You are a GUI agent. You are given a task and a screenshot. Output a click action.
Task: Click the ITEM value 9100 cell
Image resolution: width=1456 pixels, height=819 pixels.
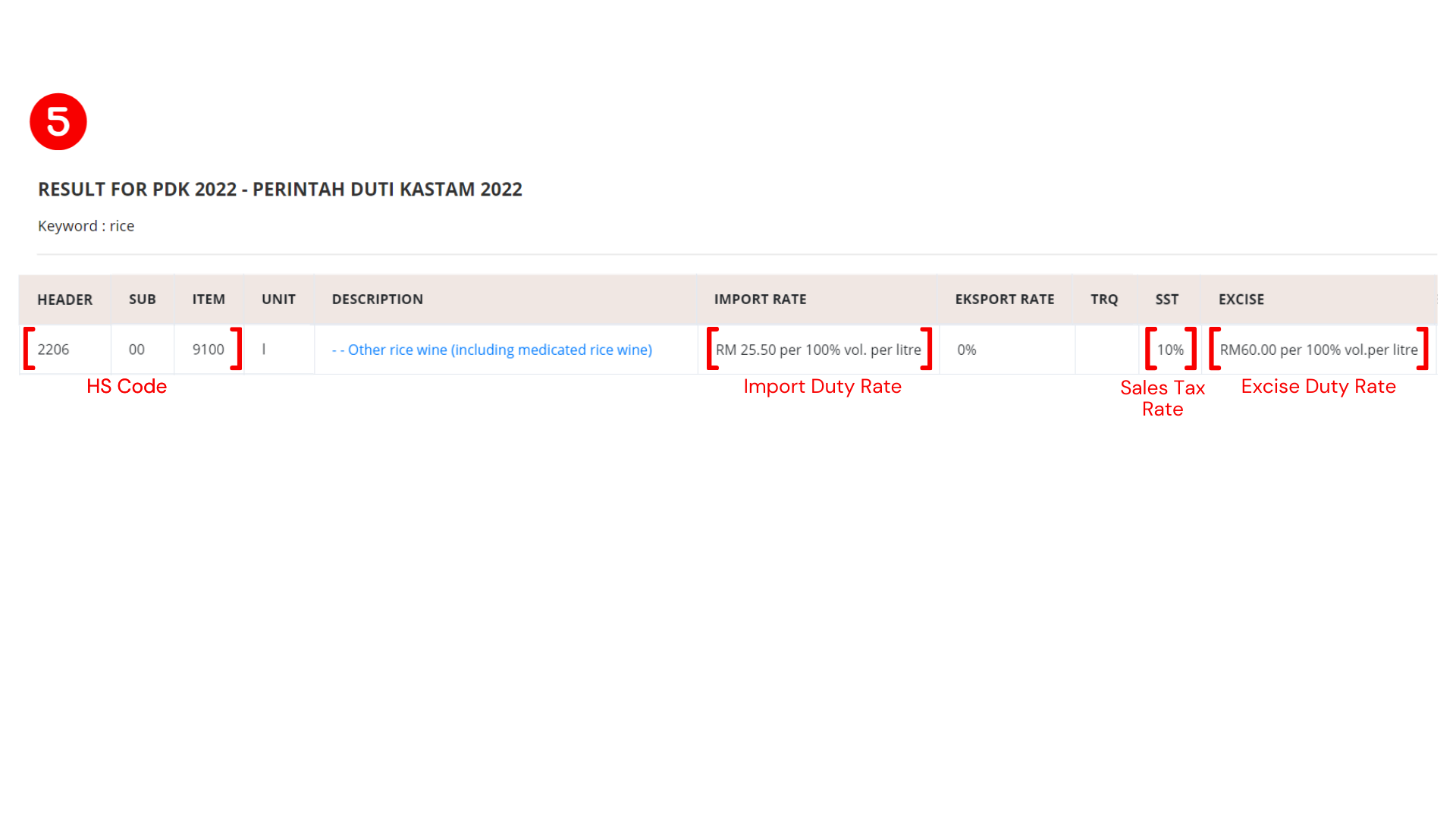[208, 350]
